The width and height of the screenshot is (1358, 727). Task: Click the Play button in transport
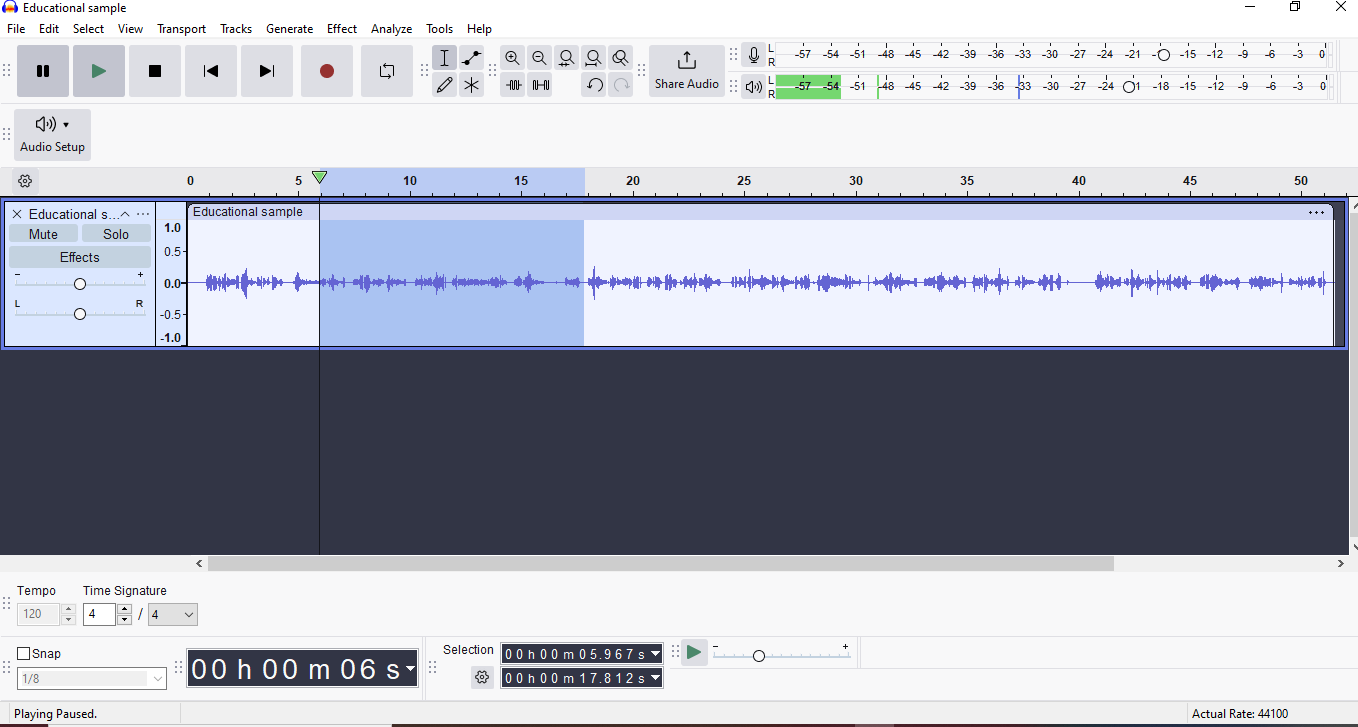coord(99,71)
